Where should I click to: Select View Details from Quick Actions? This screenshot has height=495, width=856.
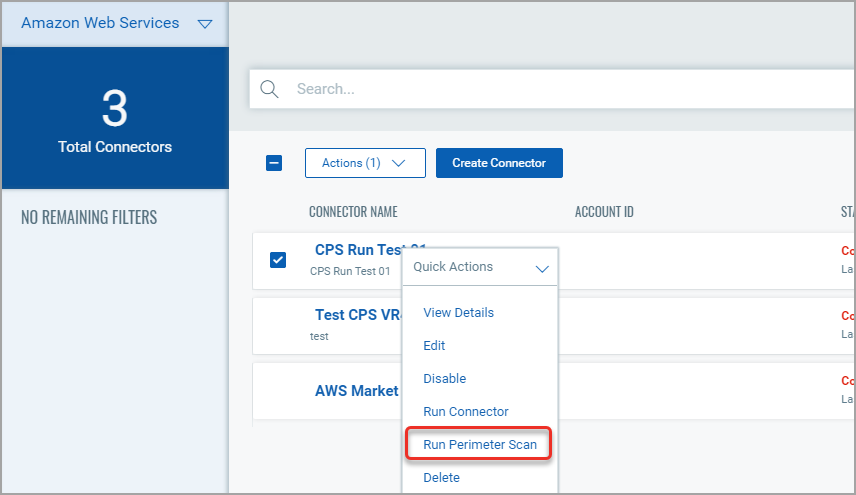coord(458,312)
